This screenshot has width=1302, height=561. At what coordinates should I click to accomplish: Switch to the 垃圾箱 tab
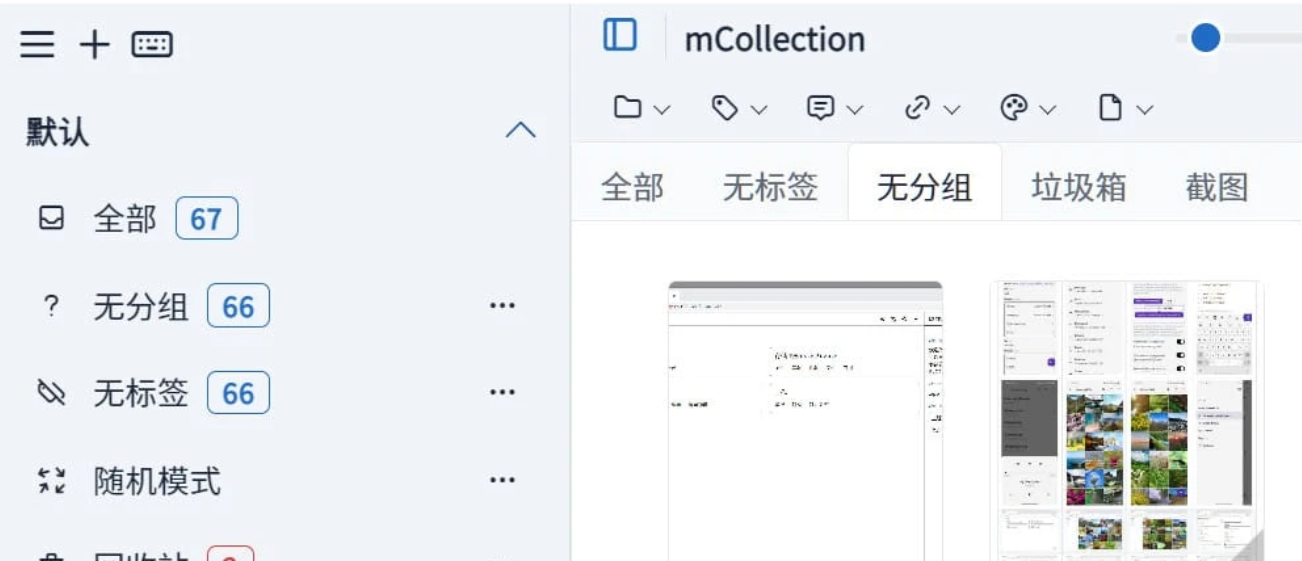tap(1079, 187)
